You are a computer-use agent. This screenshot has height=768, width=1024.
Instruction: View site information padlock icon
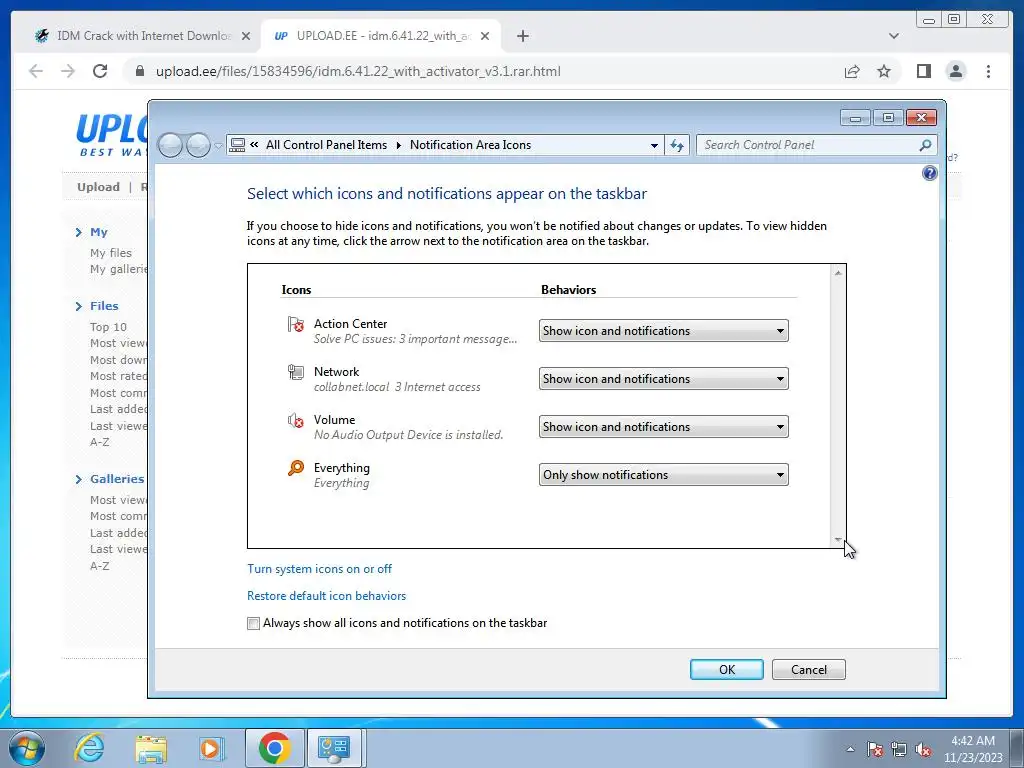140,71
